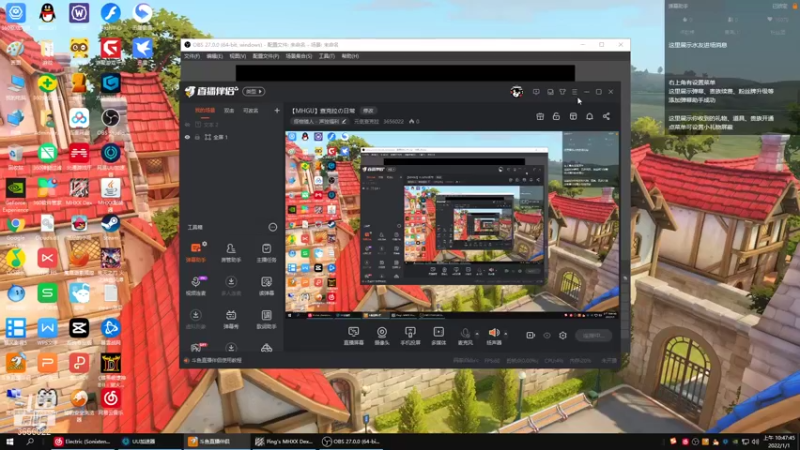
Task: Toggle the room lock icon above preview
Action: pyautogui.click(x=556, y=116)
